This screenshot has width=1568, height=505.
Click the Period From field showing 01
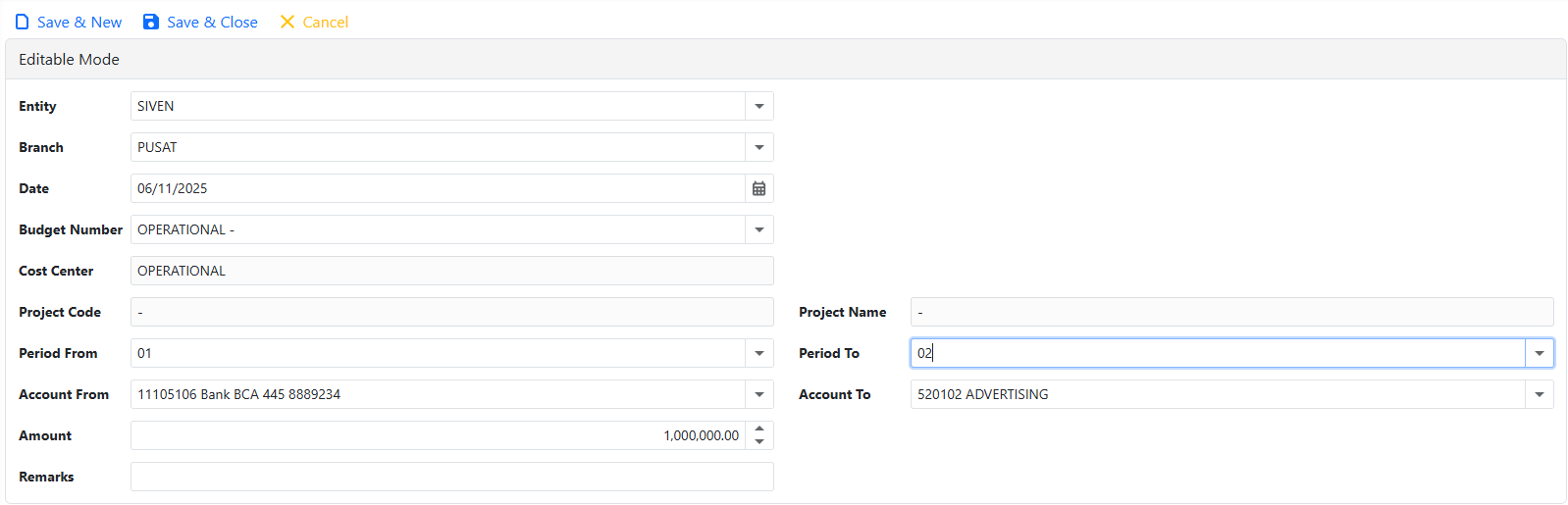tap(438, 353)
